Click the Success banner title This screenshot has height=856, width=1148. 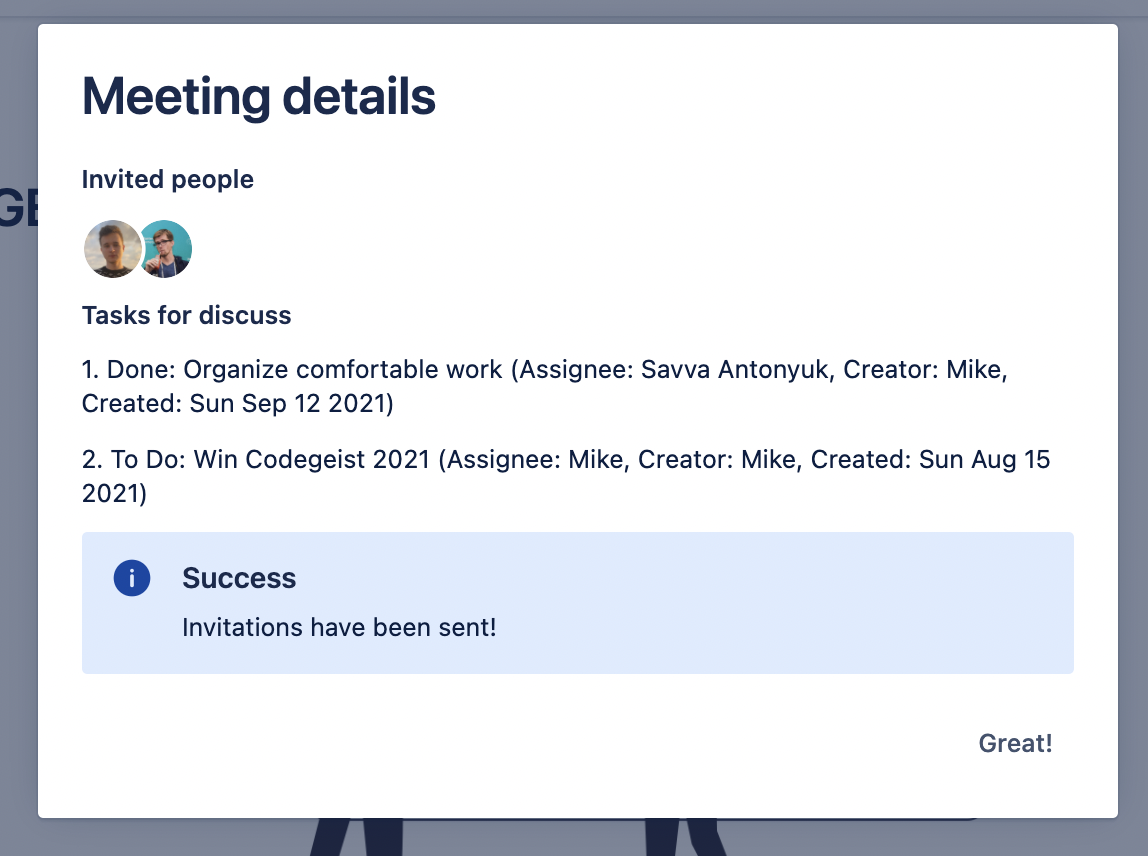[239, 578]
